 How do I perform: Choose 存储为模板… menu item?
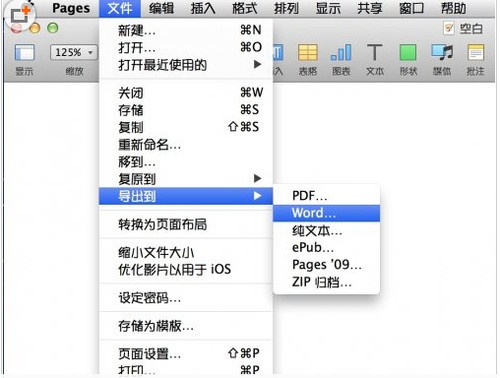click(x=186, y=326)
